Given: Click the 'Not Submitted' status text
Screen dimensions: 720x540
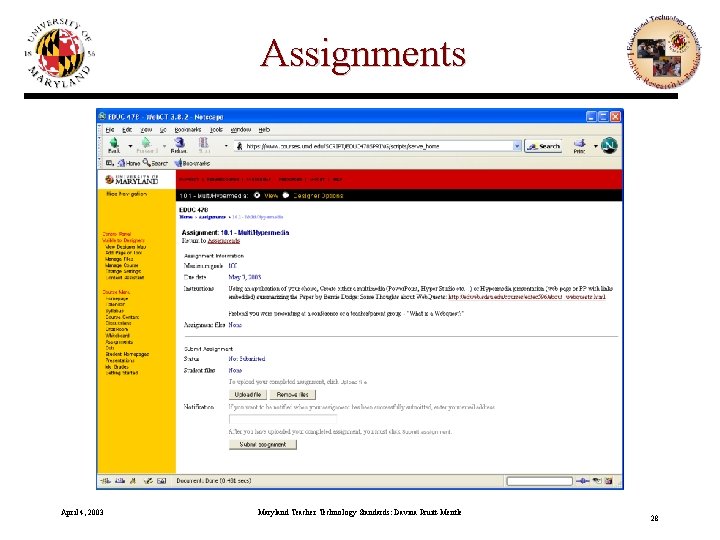Looking at the screenshot, I should pyautogui.click(x=247, y=359).
